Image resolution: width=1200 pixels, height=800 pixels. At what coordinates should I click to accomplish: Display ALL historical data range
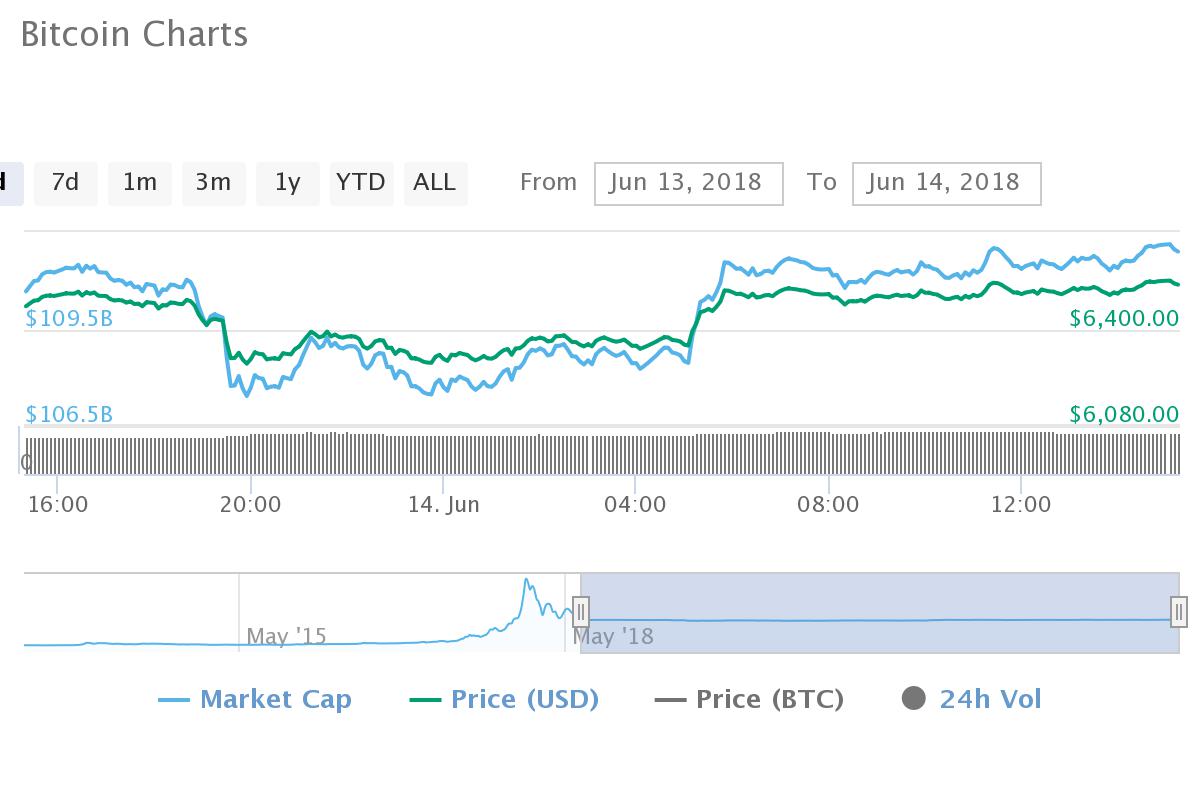pos(435,183)
